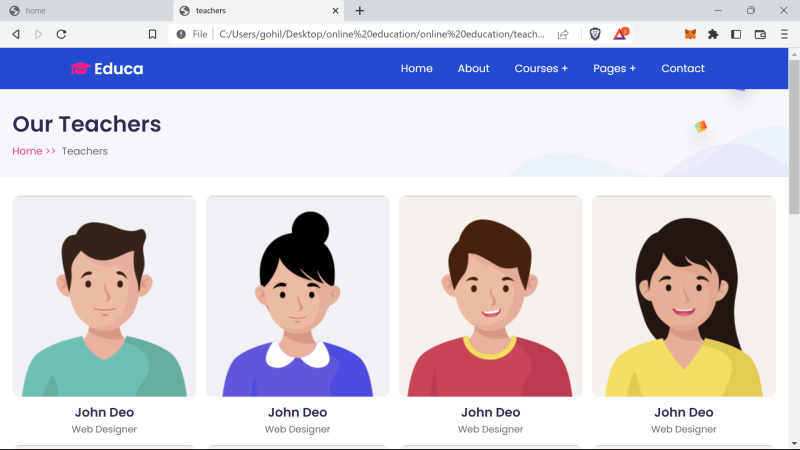Screen dimensions: 800x450
Task: Click the browser forward arrow
Action: pyautogui.click(x=38, y=34)
